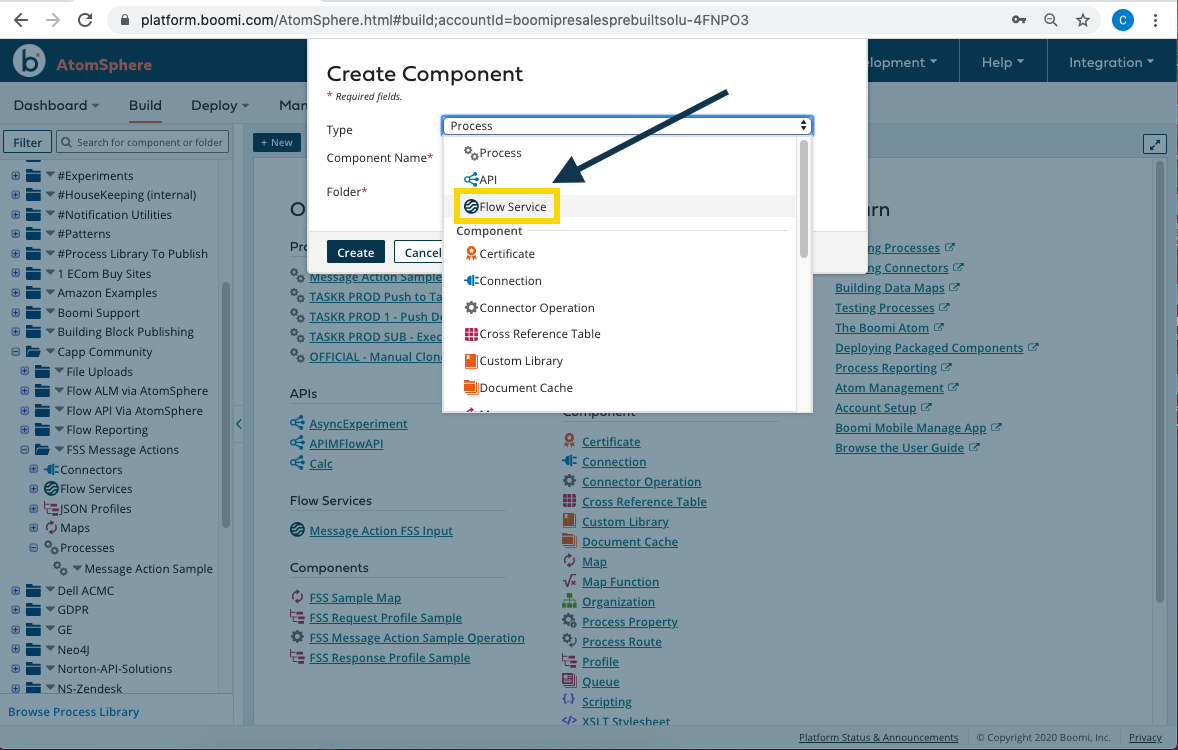
Task: Collapse the Processes tree node
Action: pyautogui.click(x=34, y=548)
